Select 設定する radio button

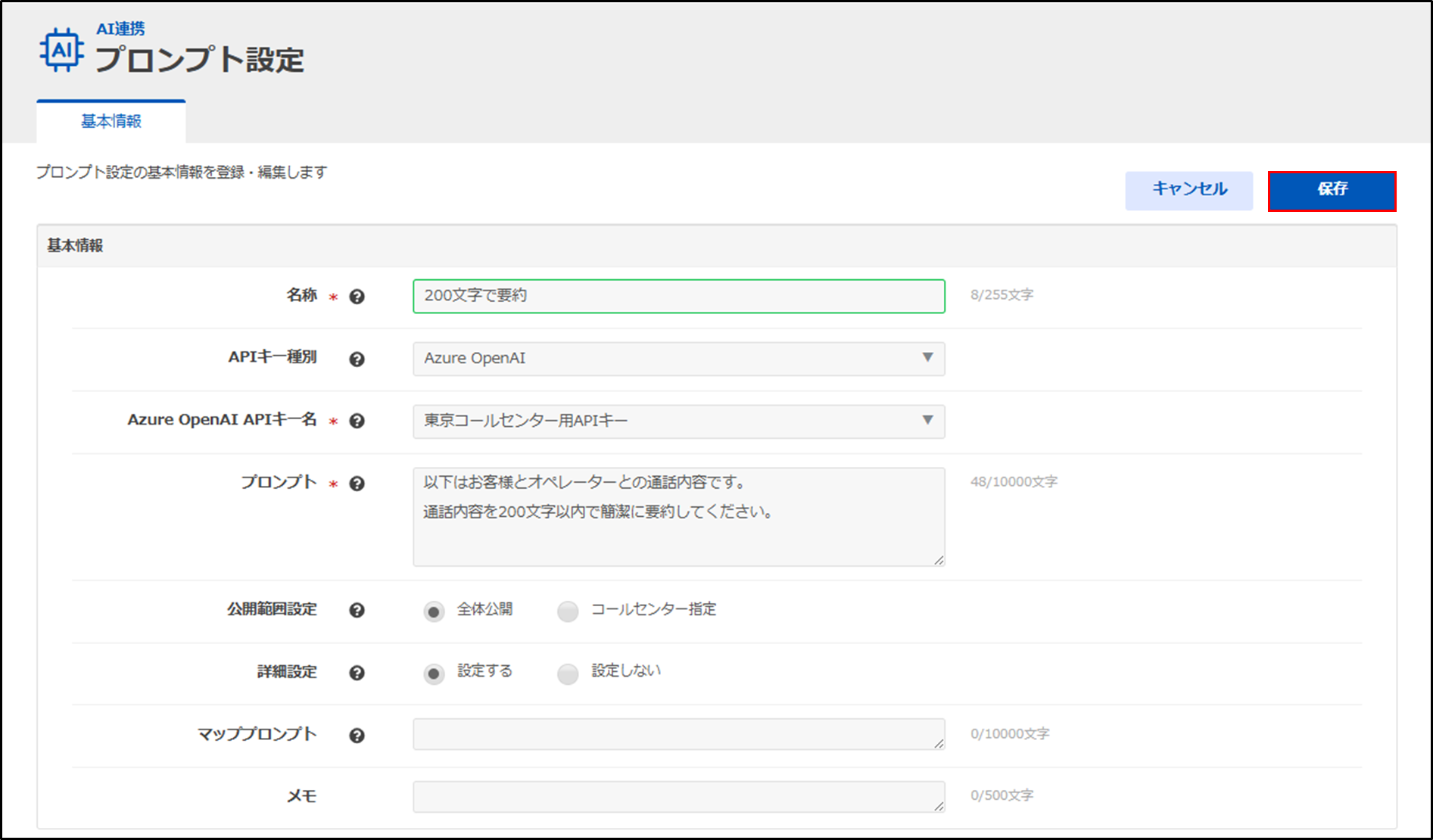pos(434,674)
